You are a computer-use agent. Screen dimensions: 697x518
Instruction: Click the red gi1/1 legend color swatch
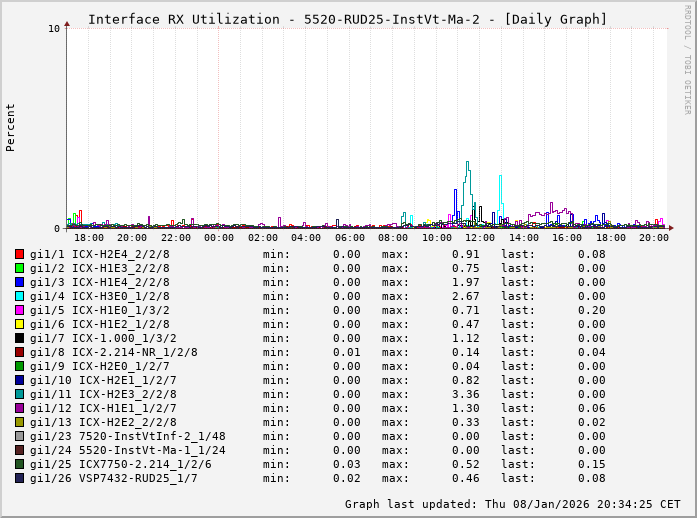(19, 254)
